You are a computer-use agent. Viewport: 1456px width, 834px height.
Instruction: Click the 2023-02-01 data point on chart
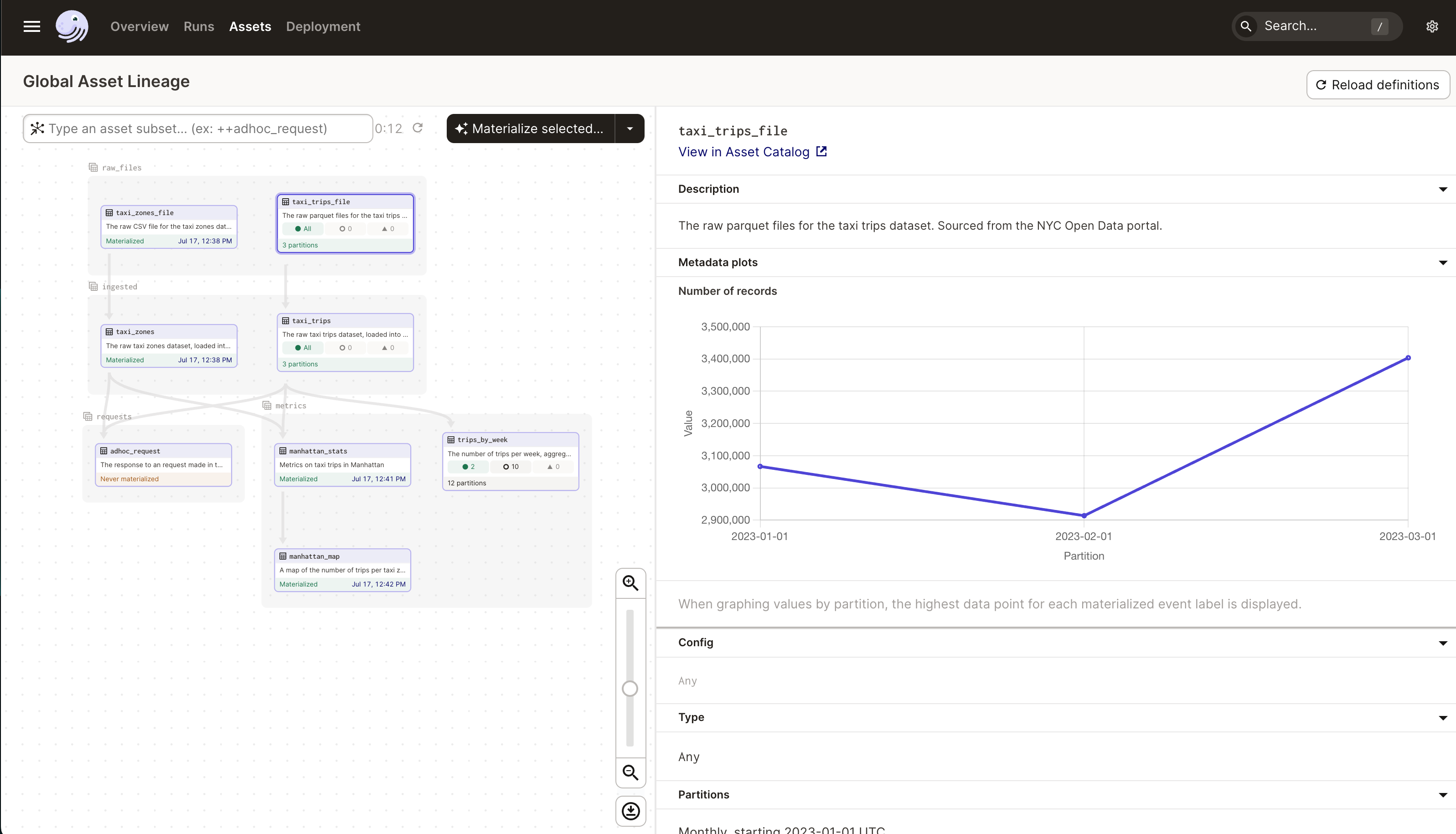coord(1084,515)
